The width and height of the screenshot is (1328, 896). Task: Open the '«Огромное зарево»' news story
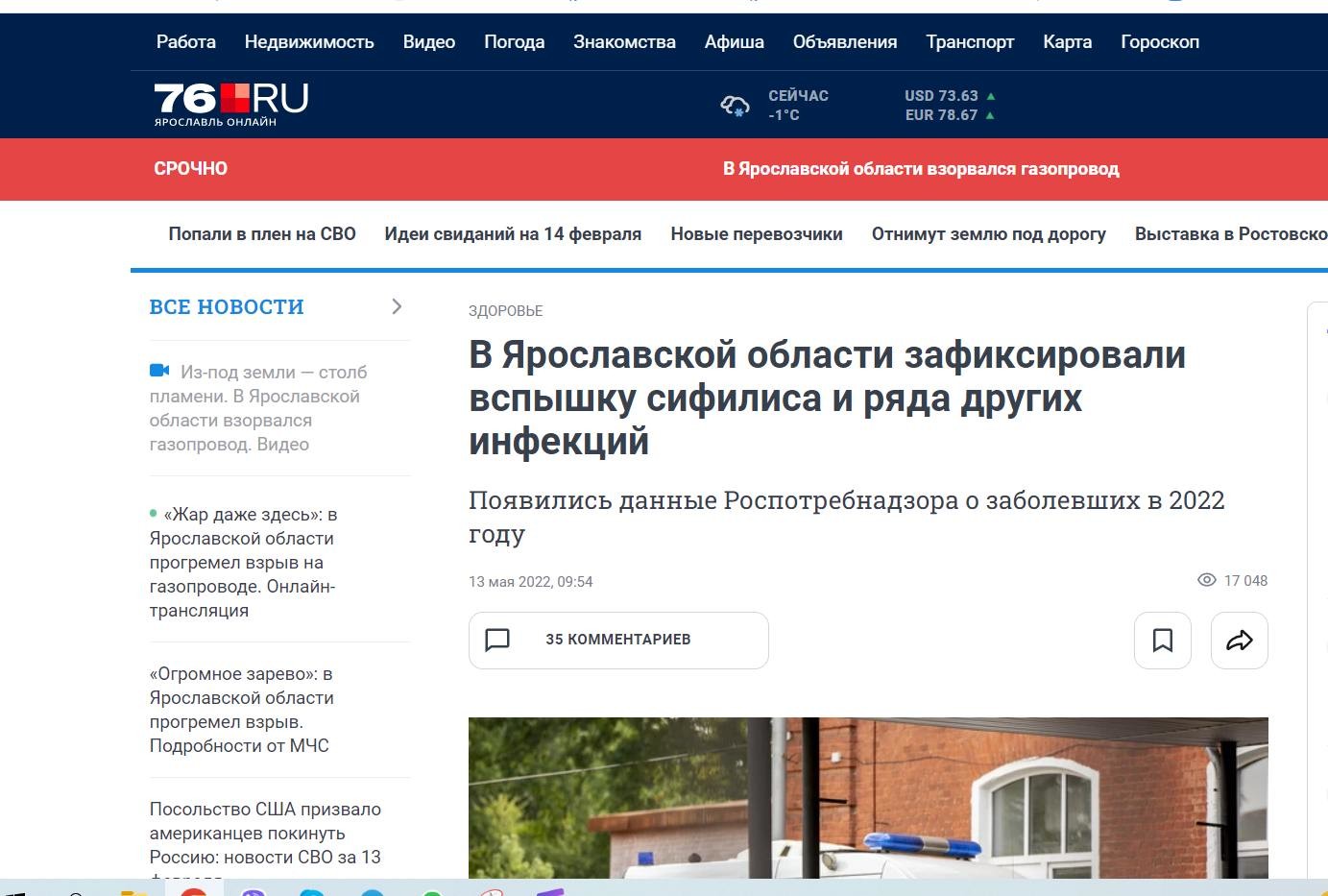pyautogui.click(x=241, y=710)
